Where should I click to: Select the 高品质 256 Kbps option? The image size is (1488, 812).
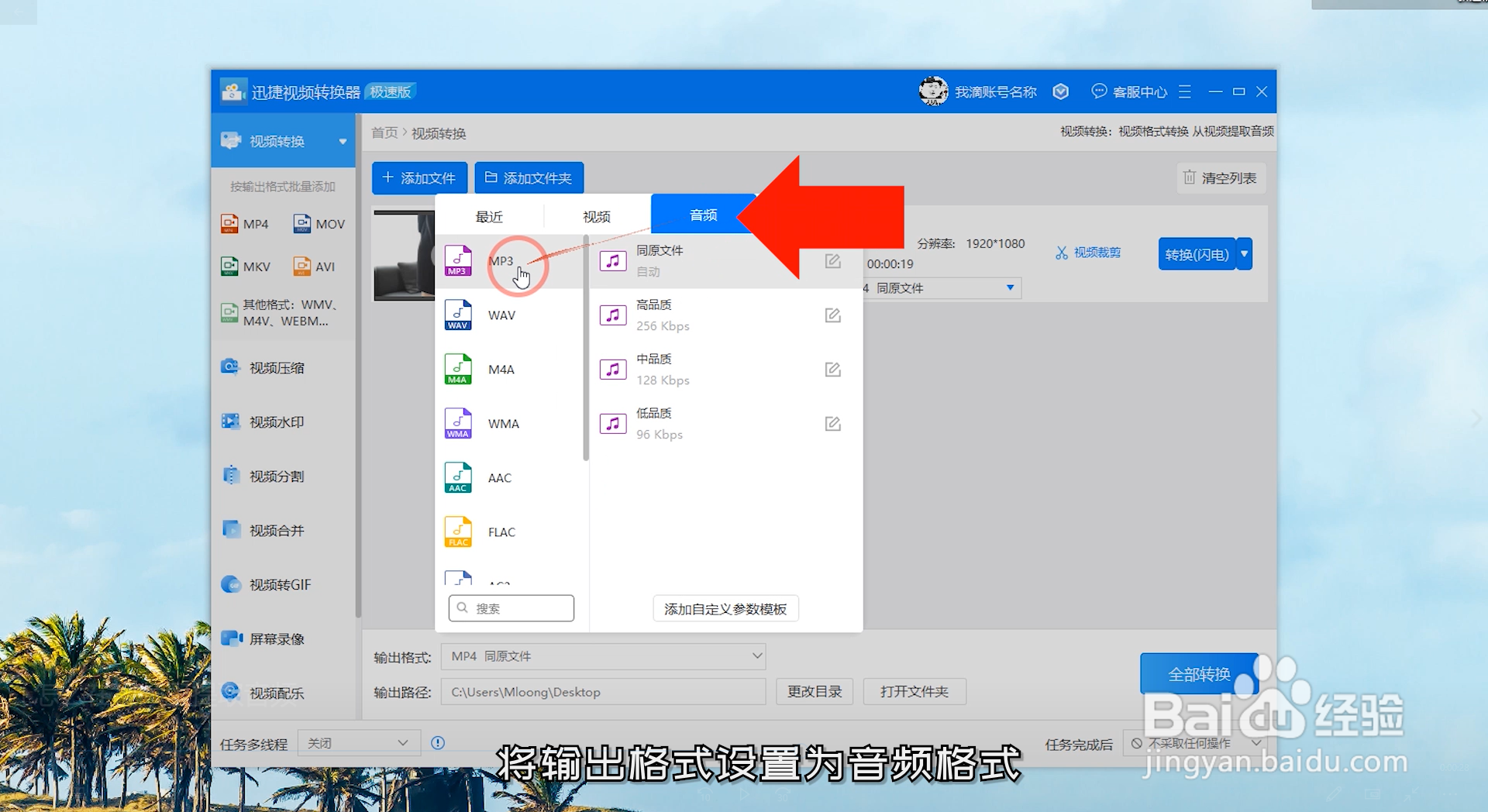click(x=725, y=315)
